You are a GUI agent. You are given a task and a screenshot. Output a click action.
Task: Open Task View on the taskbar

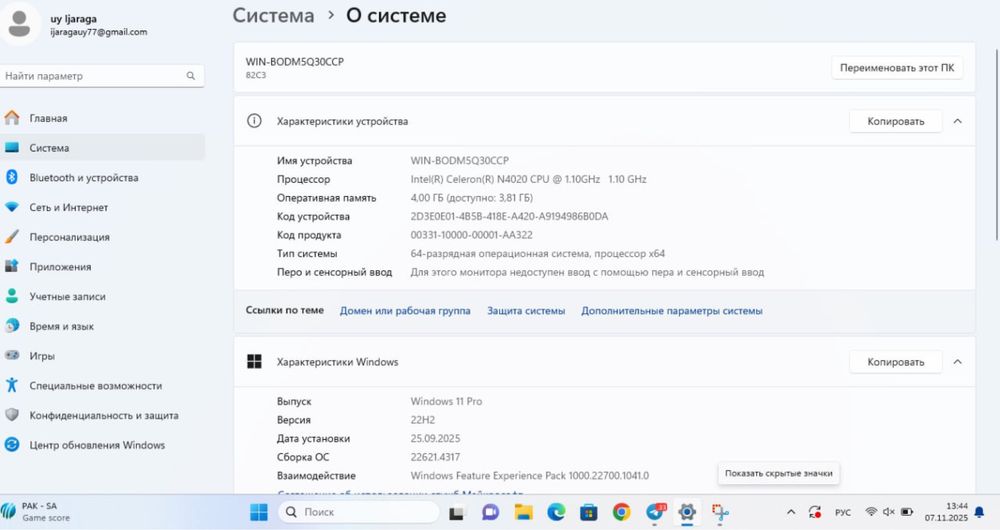[457, 512]
